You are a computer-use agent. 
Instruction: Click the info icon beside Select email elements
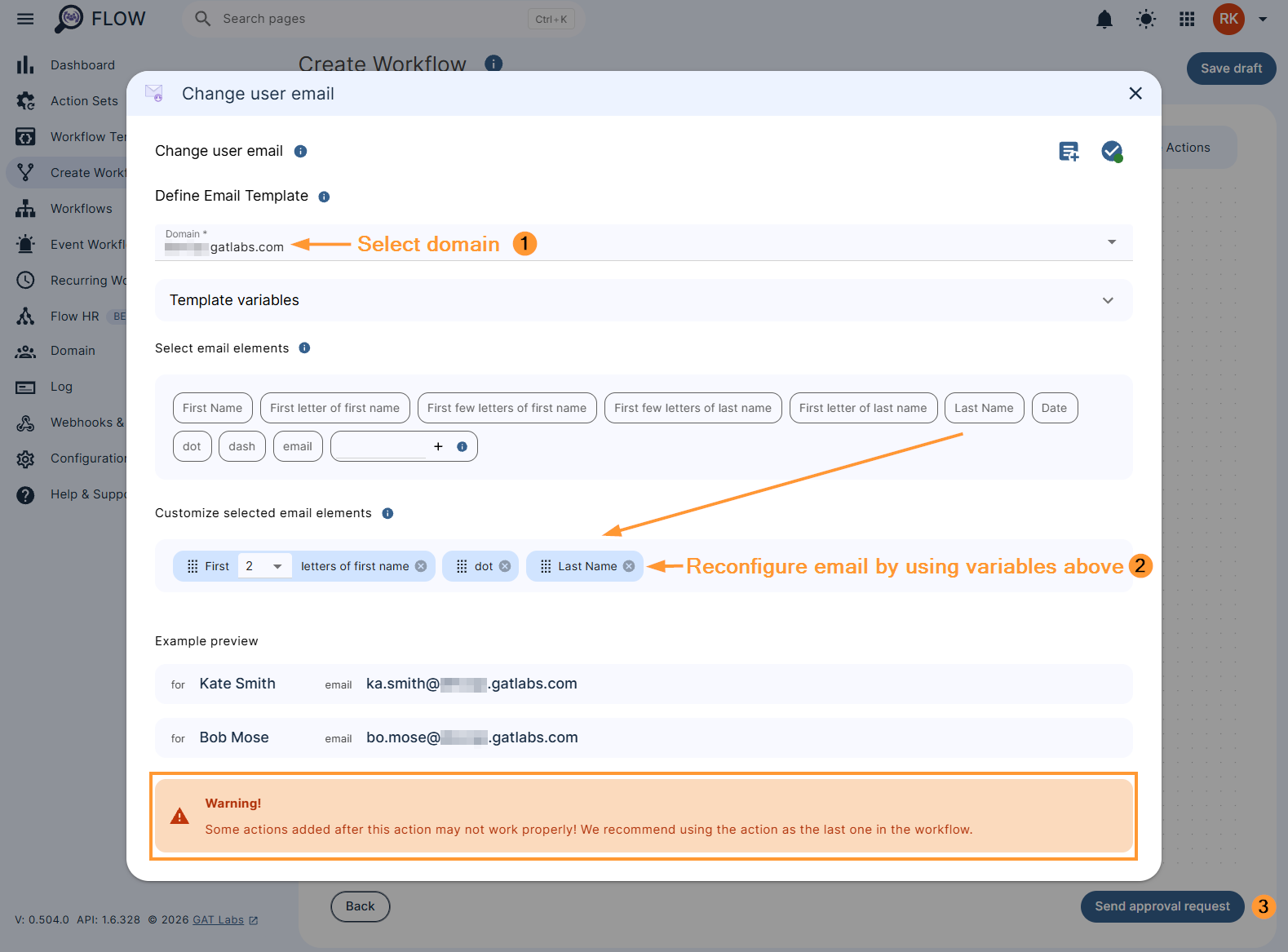click(x=304, y=348)
